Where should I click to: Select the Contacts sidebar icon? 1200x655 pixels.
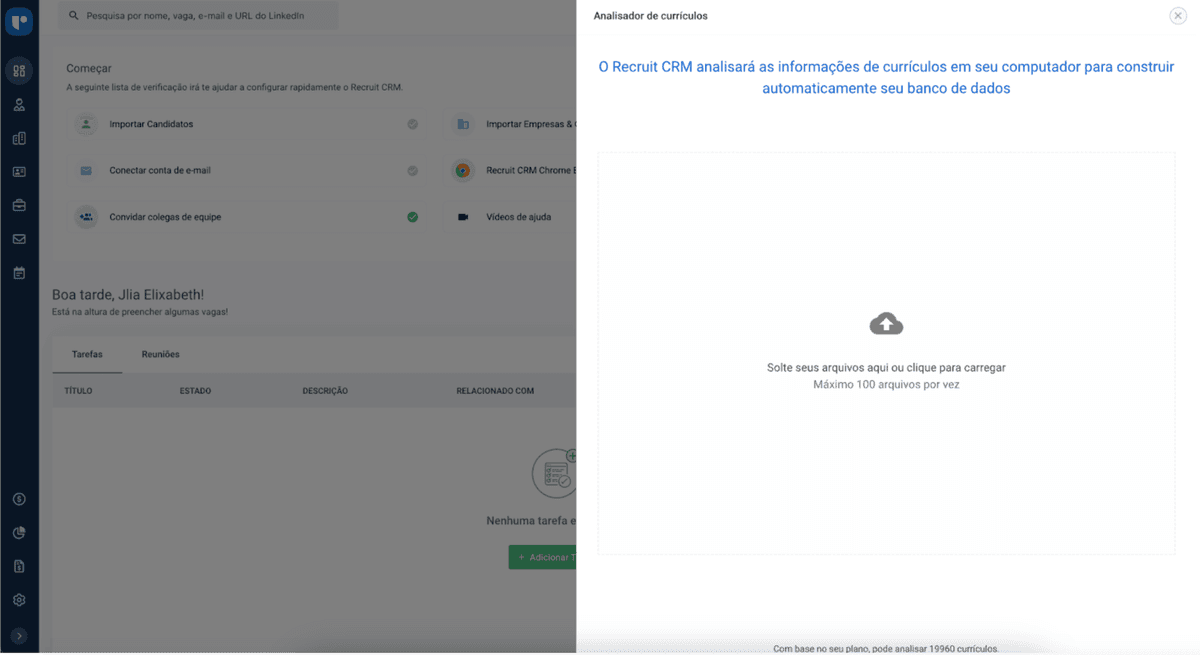tap(19, 171)
